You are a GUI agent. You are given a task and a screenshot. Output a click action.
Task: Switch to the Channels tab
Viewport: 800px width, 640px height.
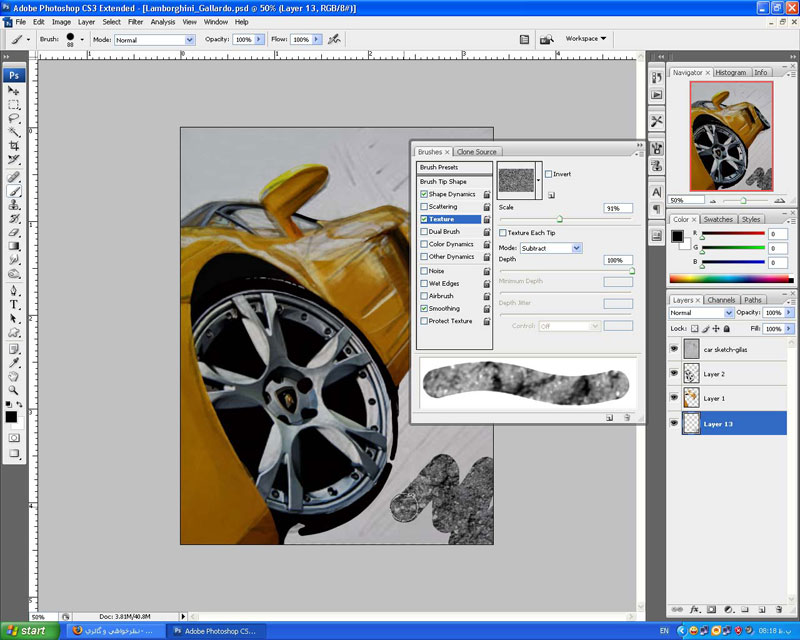(x=721, y=300)
